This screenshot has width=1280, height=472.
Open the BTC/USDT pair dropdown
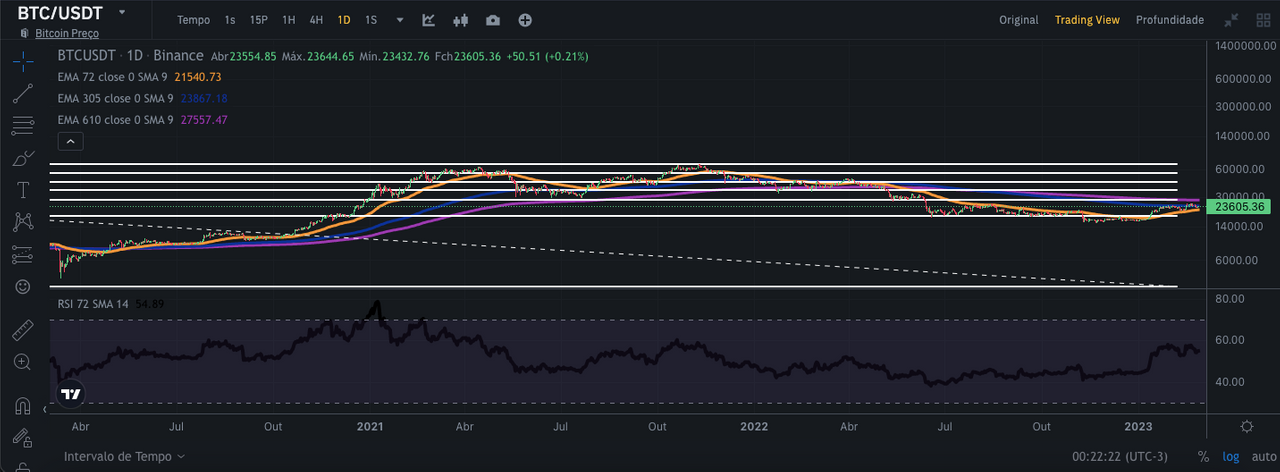(122, 12)
